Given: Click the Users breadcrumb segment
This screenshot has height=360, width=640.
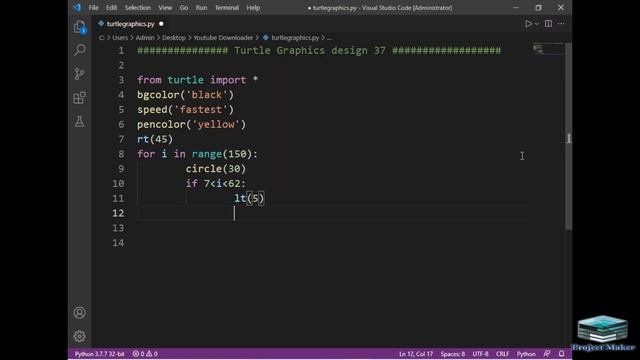Looking at the screenshot, I should pos(120,38).
